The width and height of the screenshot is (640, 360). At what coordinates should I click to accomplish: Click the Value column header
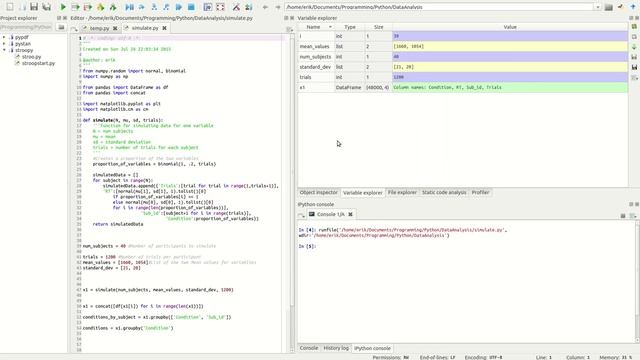click(510, 27)
